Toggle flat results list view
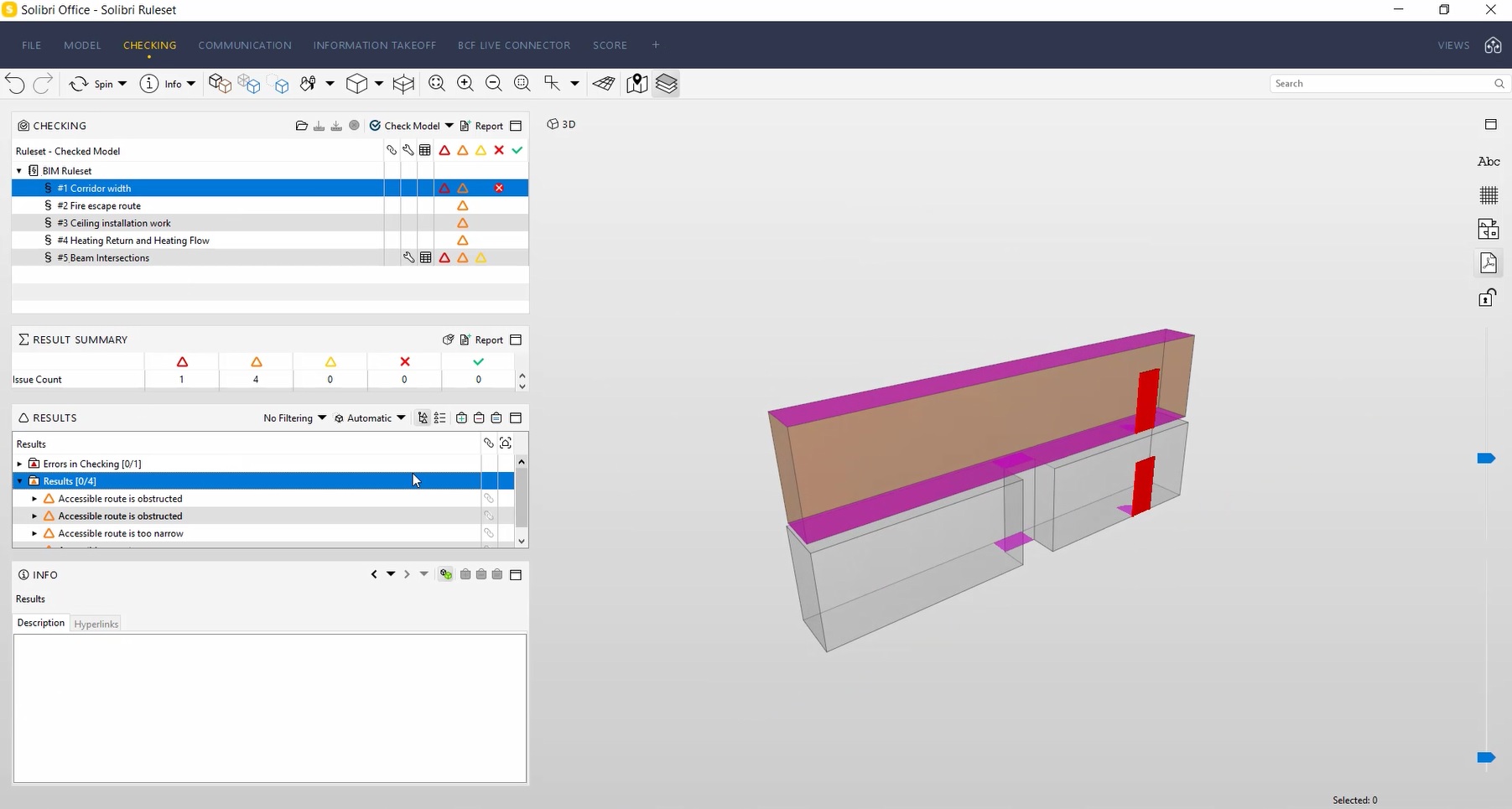The image size is (1512, 809). coord(440,417)
